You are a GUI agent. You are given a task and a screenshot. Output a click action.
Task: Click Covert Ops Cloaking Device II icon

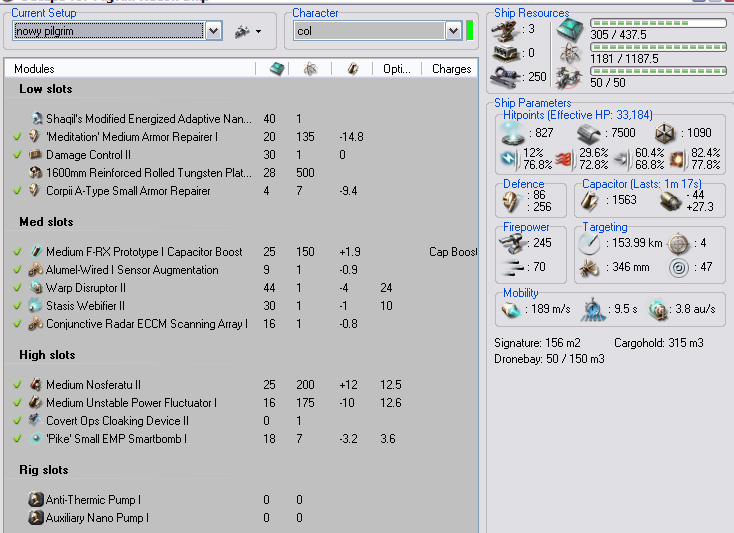pyautogui.click(x=36, y=420)
